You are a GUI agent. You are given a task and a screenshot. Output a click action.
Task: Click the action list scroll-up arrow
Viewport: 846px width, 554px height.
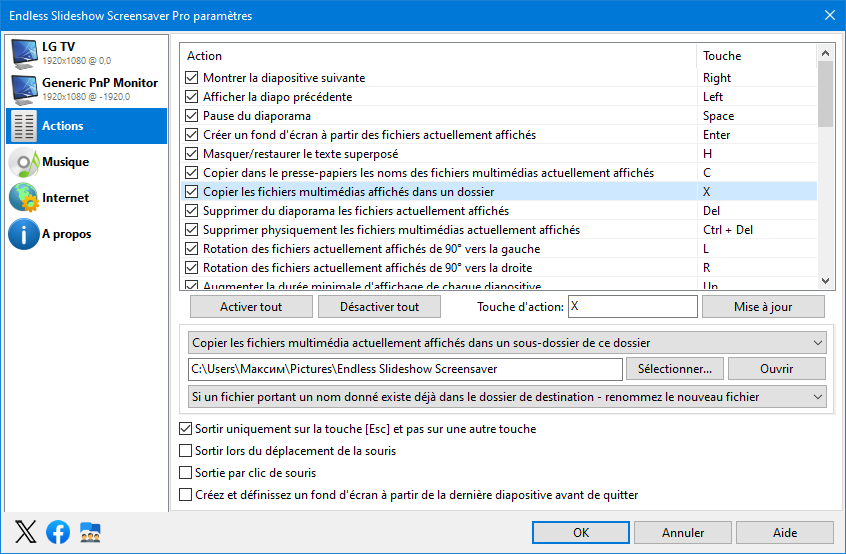click(825, 53)
